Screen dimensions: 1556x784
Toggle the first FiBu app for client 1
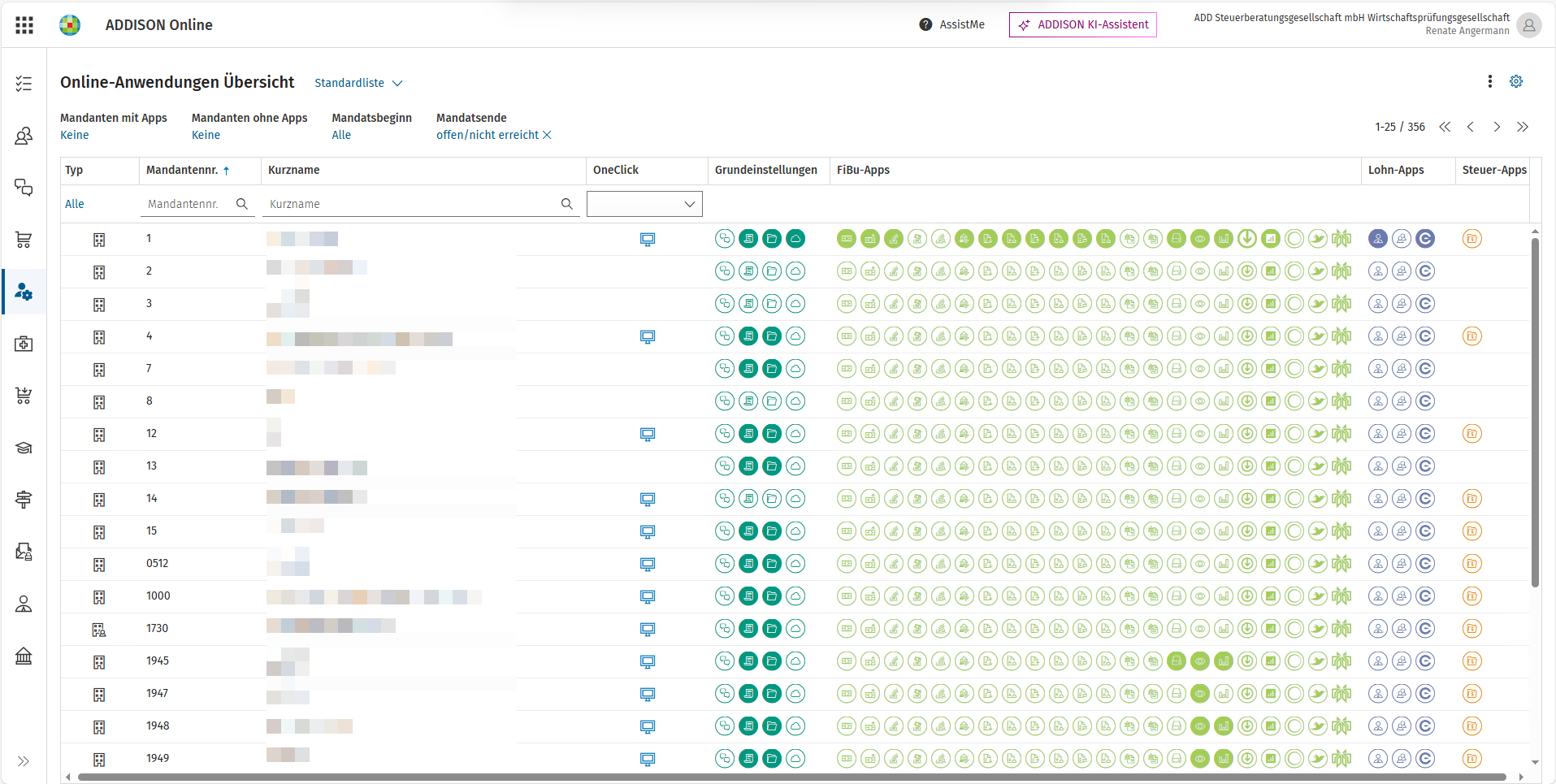pyautogui.click(x=847, y=239)
